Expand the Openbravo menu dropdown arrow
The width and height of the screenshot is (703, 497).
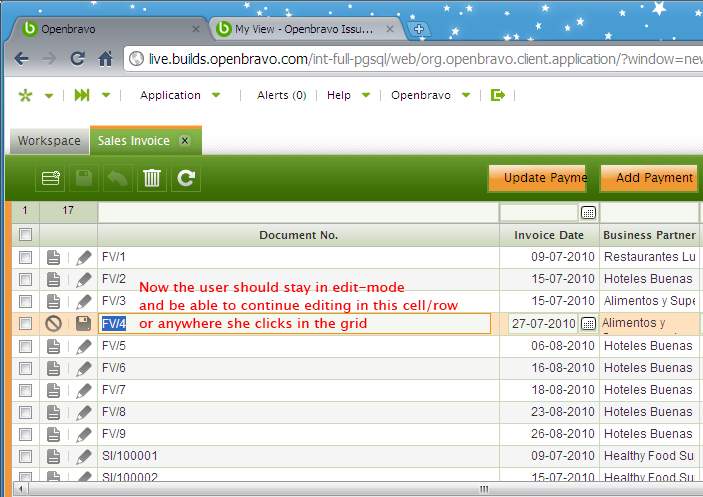click(x=466, y=95)
